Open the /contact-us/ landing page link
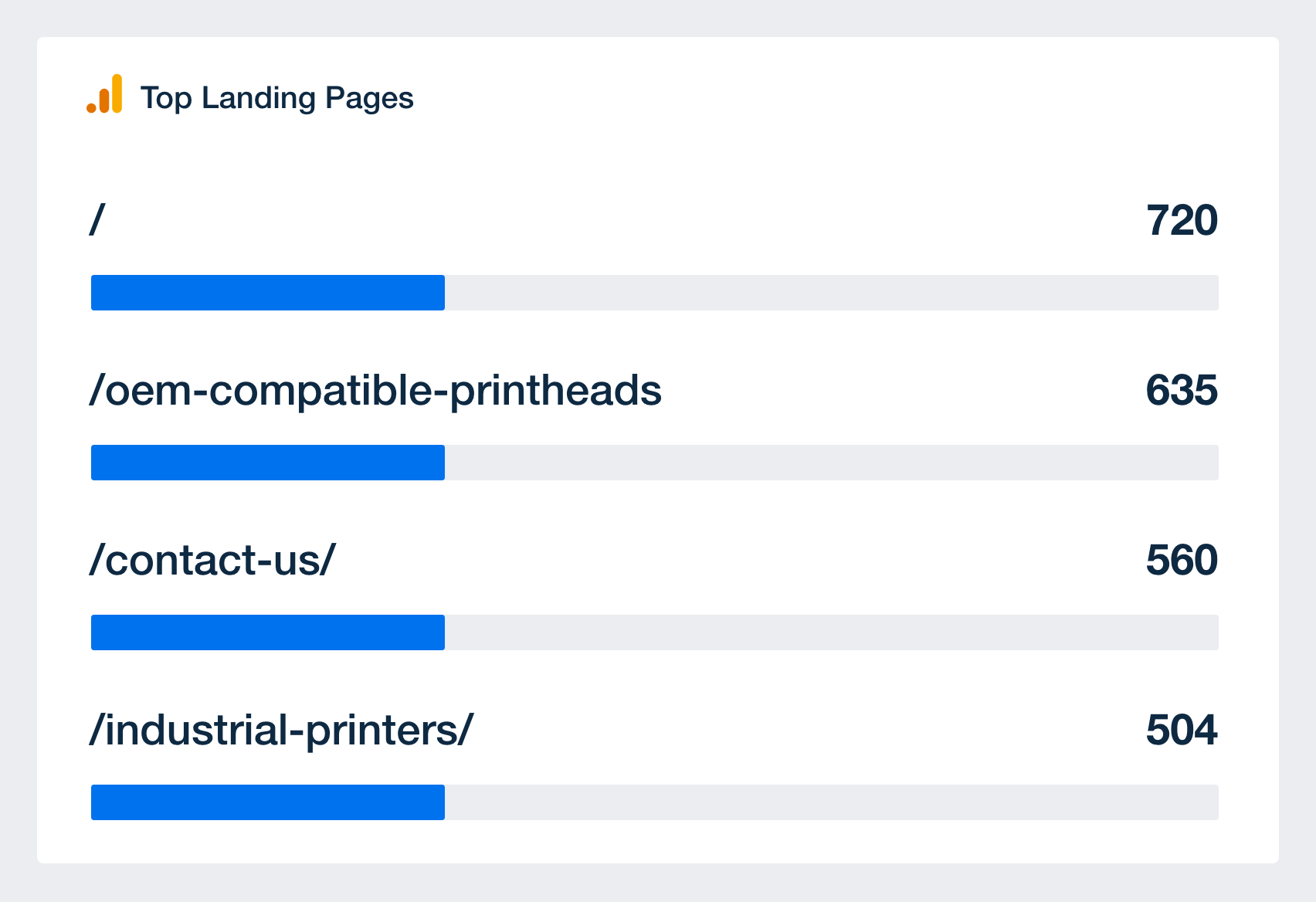The height and width of the screenshot is (902, 1316). [x=212, y=560]
